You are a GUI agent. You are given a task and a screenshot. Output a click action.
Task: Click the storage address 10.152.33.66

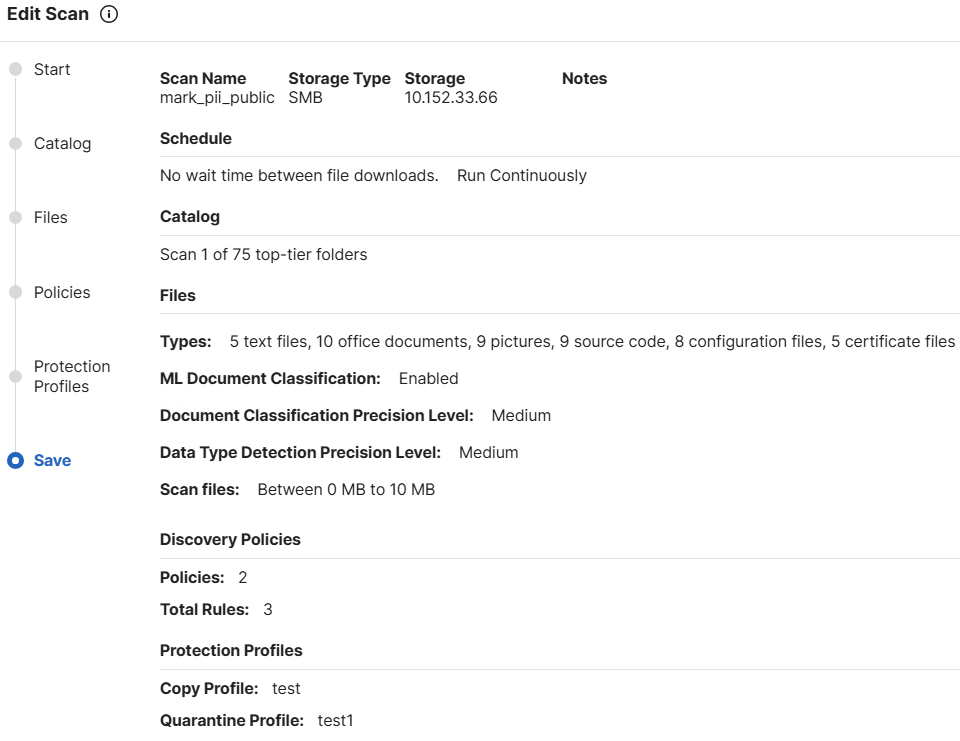click(x=451, y=98)
